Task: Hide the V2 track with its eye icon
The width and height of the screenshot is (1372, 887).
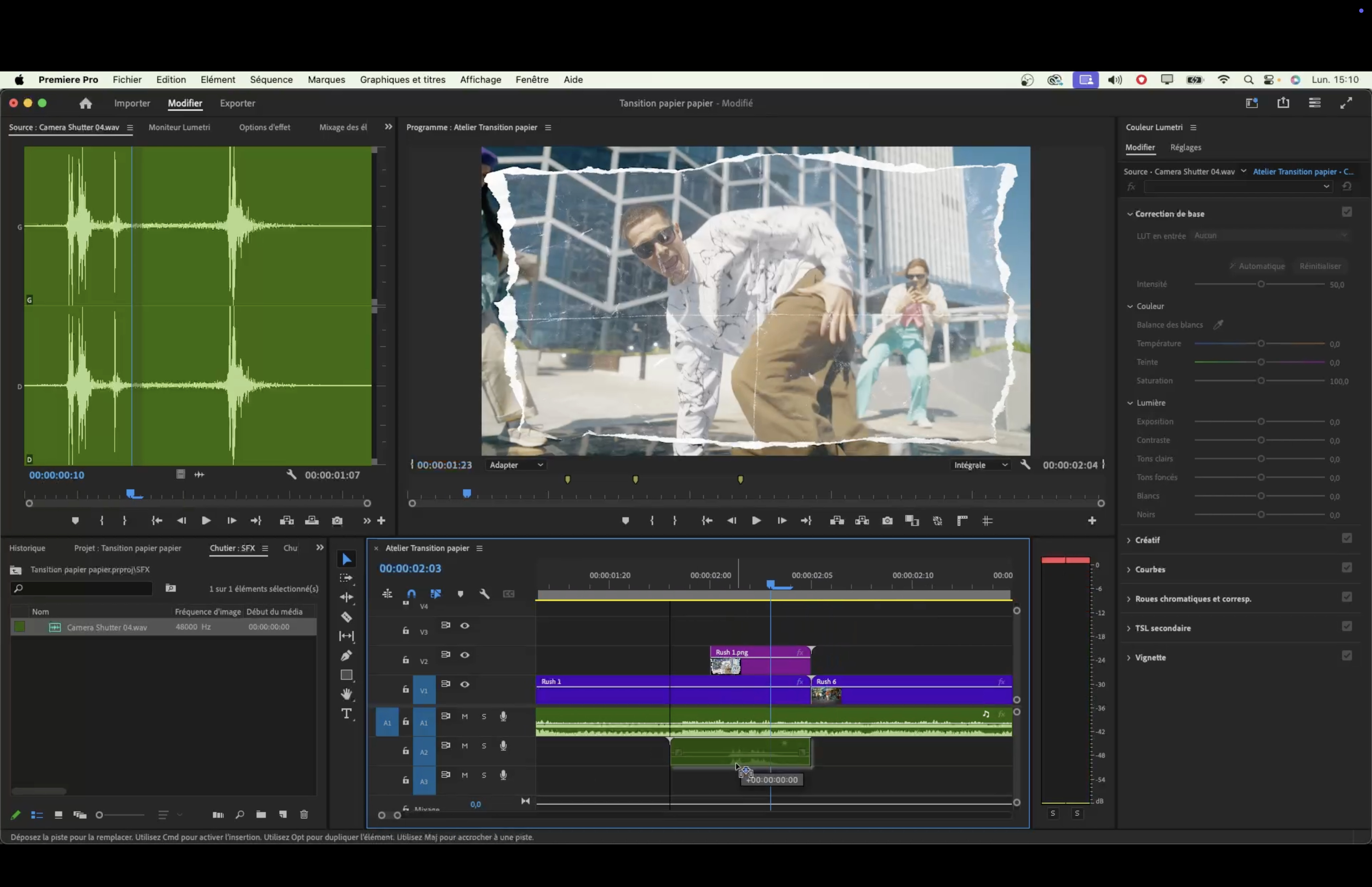Action: [x=465, y=655]
